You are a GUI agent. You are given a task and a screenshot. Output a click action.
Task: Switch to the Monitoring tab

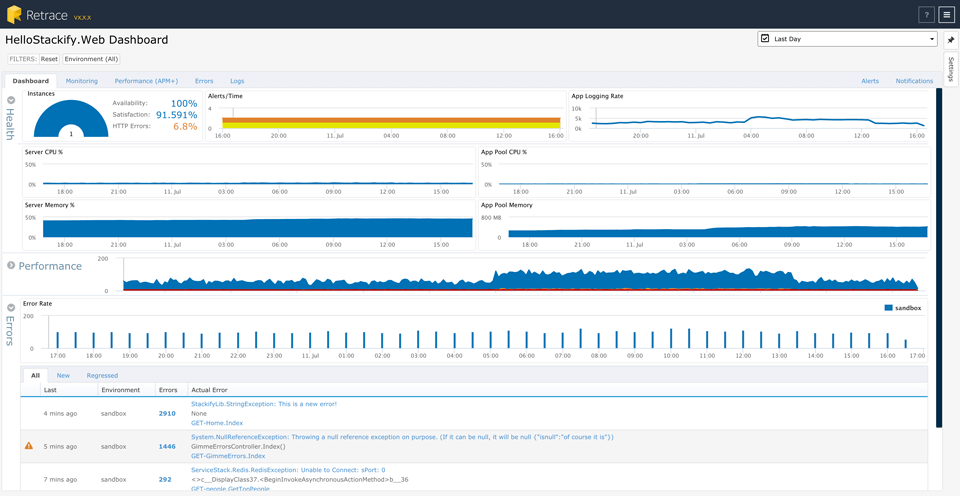81,81
